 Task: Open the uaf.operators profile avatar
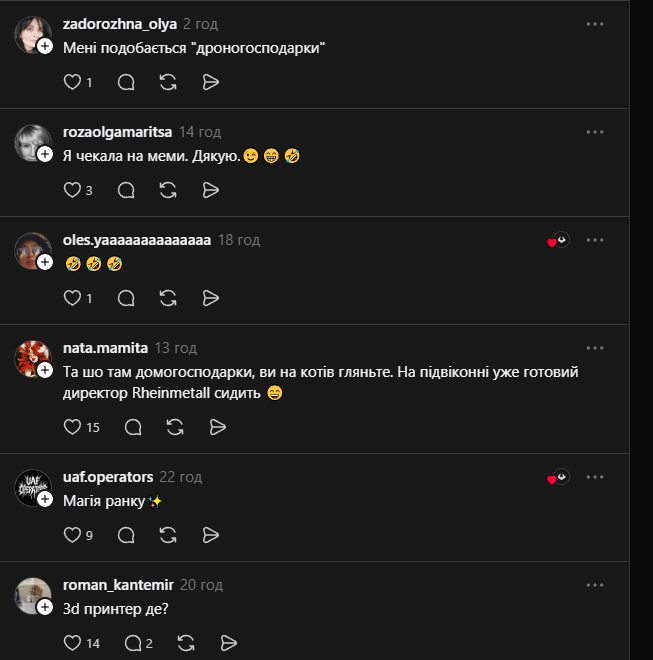click(32, 487)
